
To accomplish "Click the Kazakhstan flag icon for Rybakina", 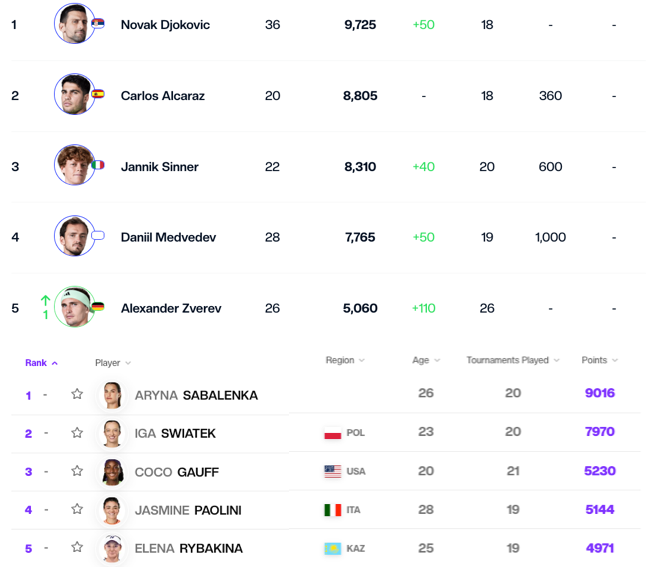I will [333, 548].
